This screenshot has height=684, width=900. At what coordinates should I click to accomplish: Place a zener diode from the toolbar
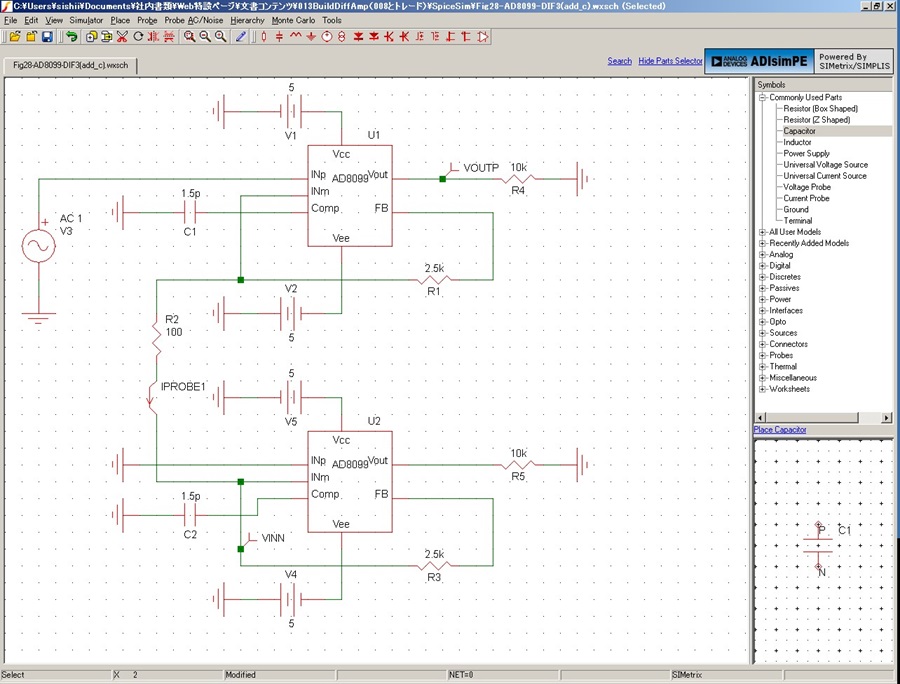pyautogui.click(x=374, y=37)
